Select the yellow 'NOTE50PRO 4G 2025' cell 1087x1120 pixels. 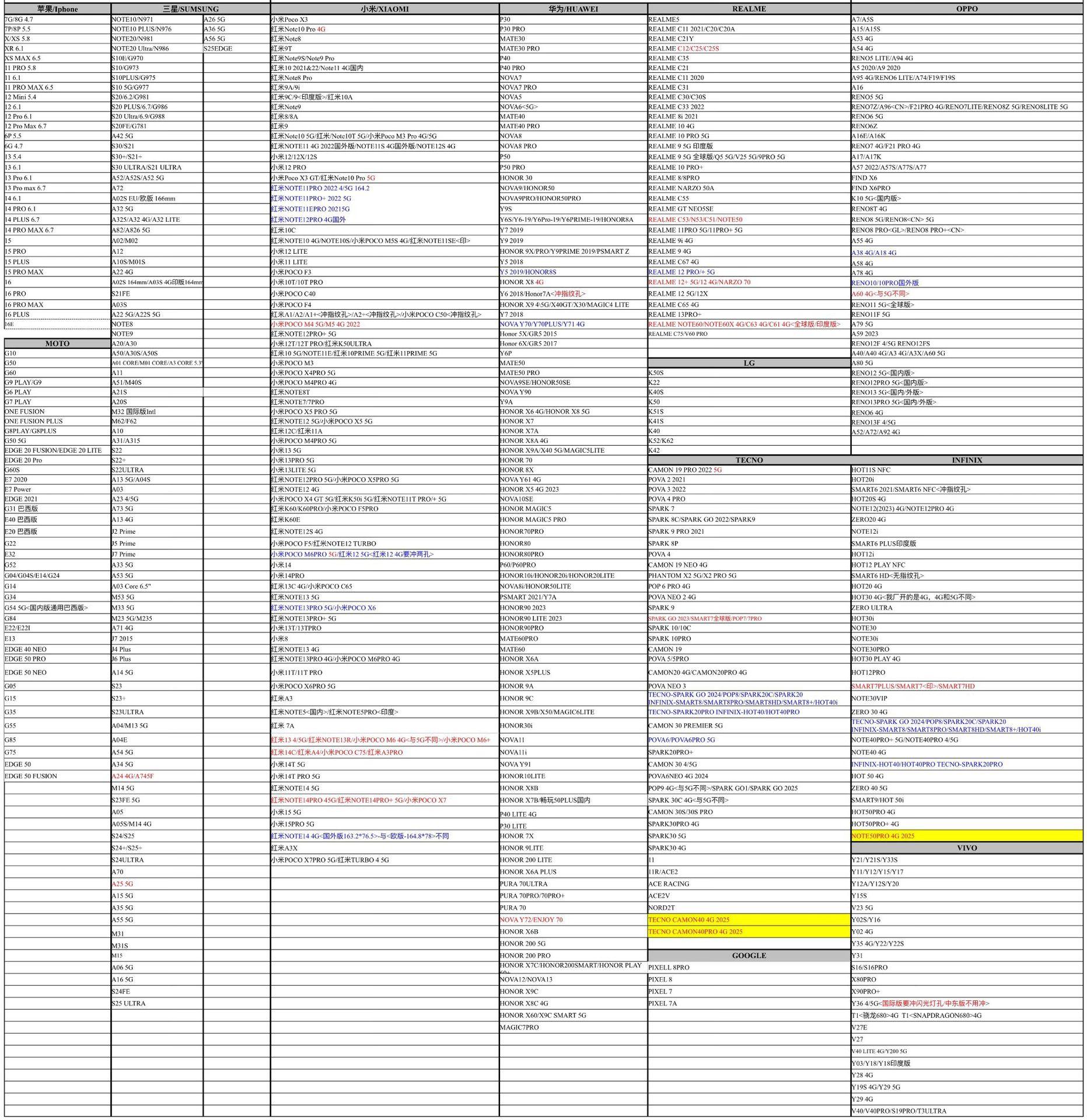[967, 836]
